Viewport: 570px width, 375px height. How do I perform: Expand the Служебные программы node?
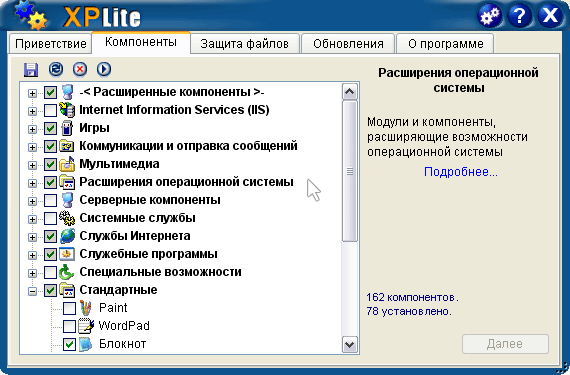32,255
